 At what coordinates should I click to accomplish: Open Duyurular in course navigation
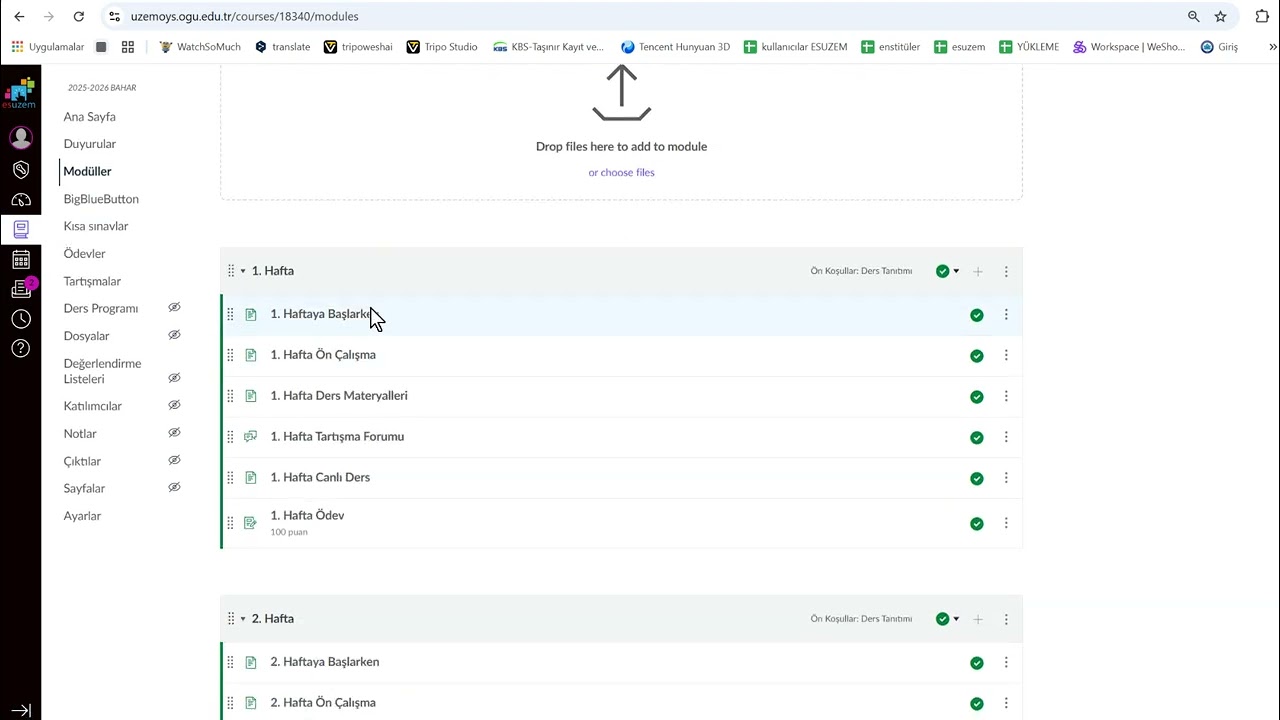(x=90, y=144)
